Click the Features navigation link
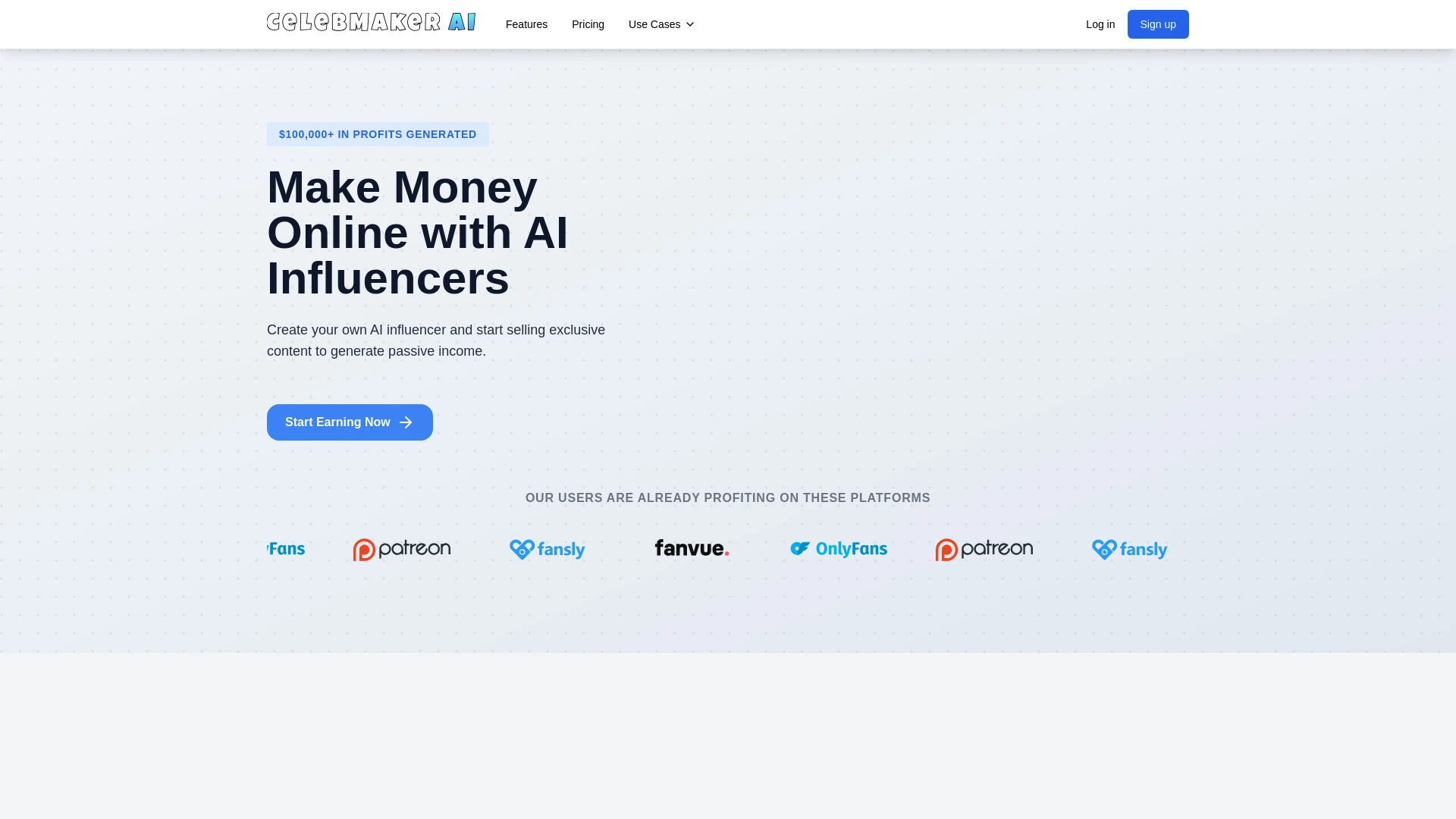 tap(527, 24)
